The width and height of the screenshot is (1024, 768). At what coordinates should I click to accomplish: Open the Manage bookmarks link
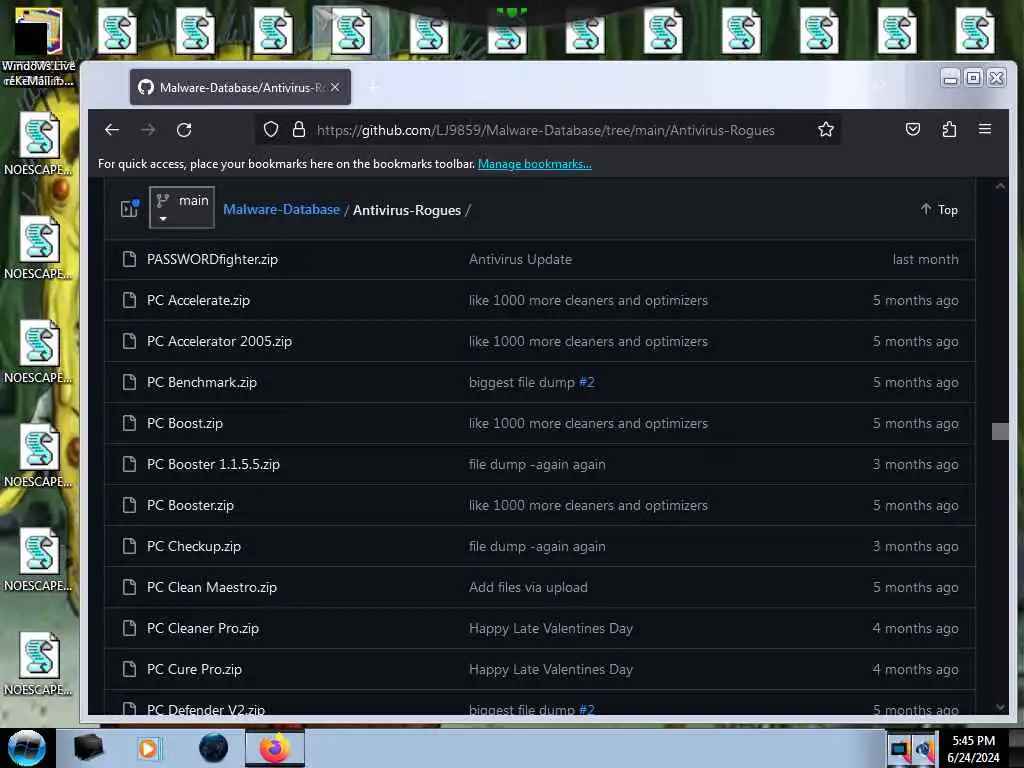coord(535,164)
